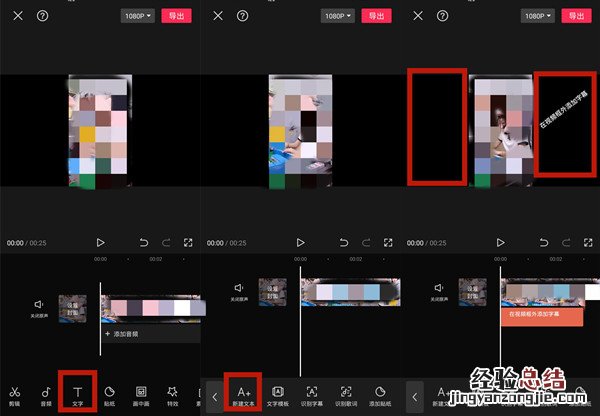
Task: Toggle 关闭原声 mute in the middle panel
Action: click(x=239, y=290)
